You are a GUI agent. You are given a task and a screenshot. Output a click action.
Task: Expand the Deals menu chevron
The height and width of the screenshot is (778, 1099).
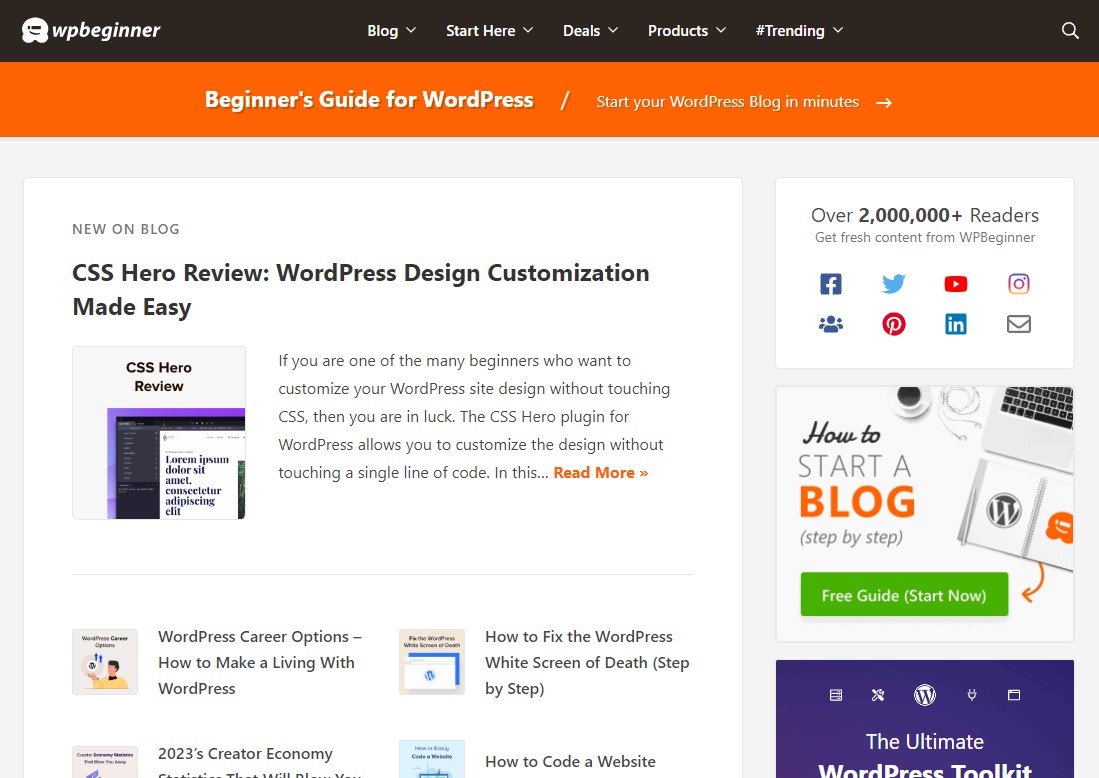613,30
